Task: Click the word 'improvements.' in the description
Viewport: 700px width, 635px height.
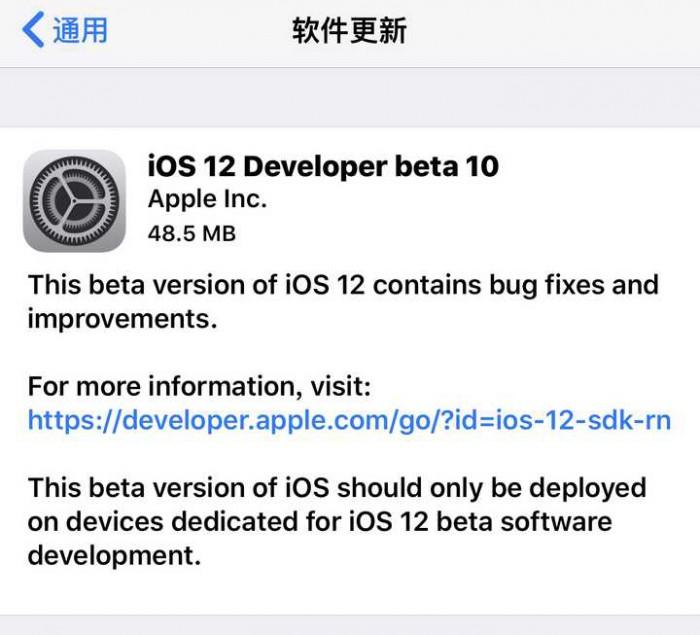Action: tap(122, 318)
